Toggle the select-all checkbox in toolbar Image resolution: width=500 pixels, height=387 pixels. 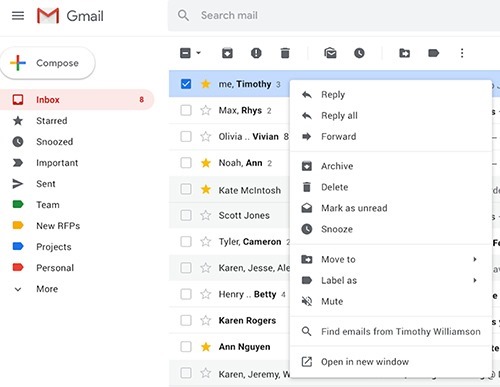pos(185,53)
